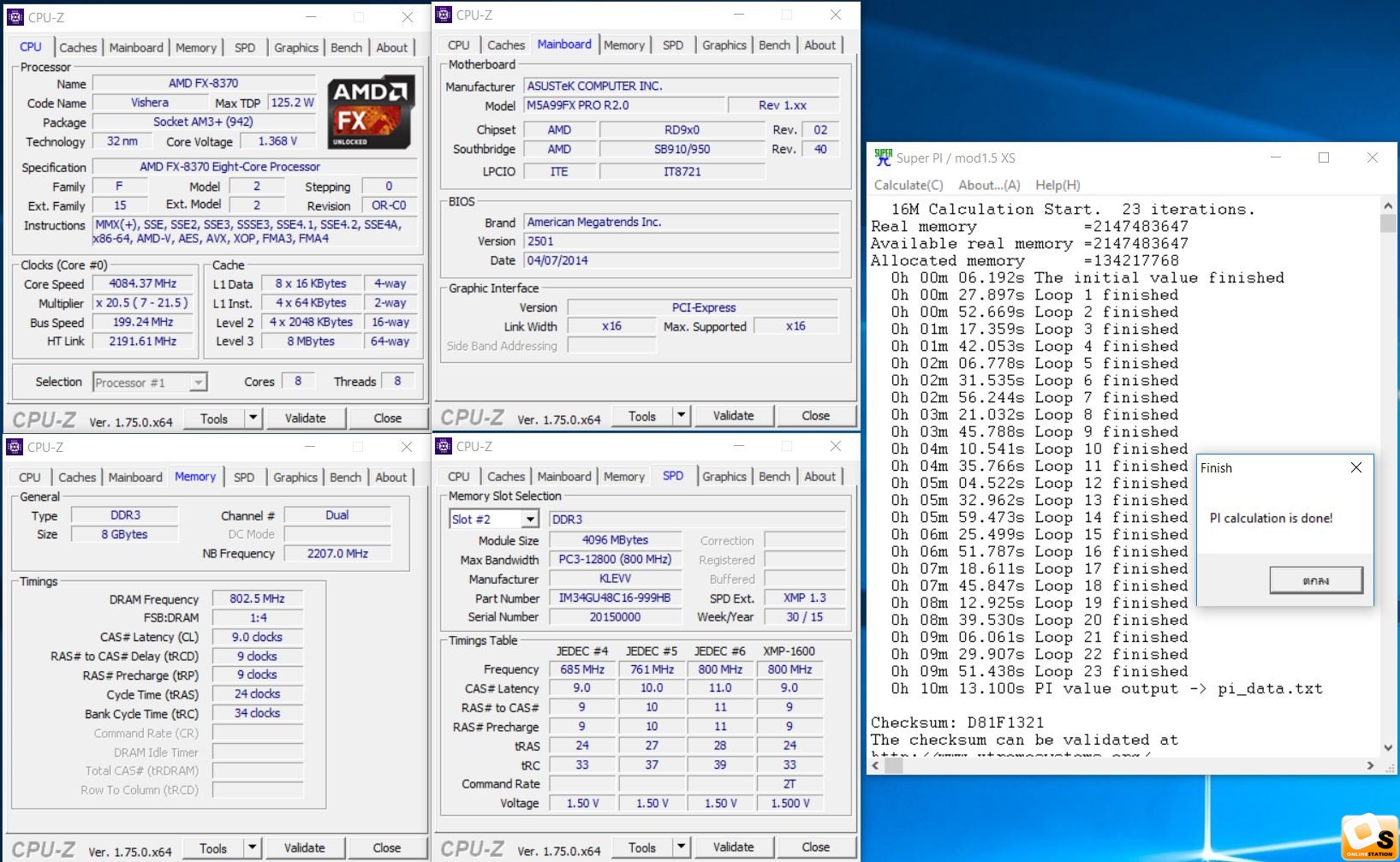The image size is (1400, 862).
Task: Minimize the Super PI window
Action: point(1275,158)
